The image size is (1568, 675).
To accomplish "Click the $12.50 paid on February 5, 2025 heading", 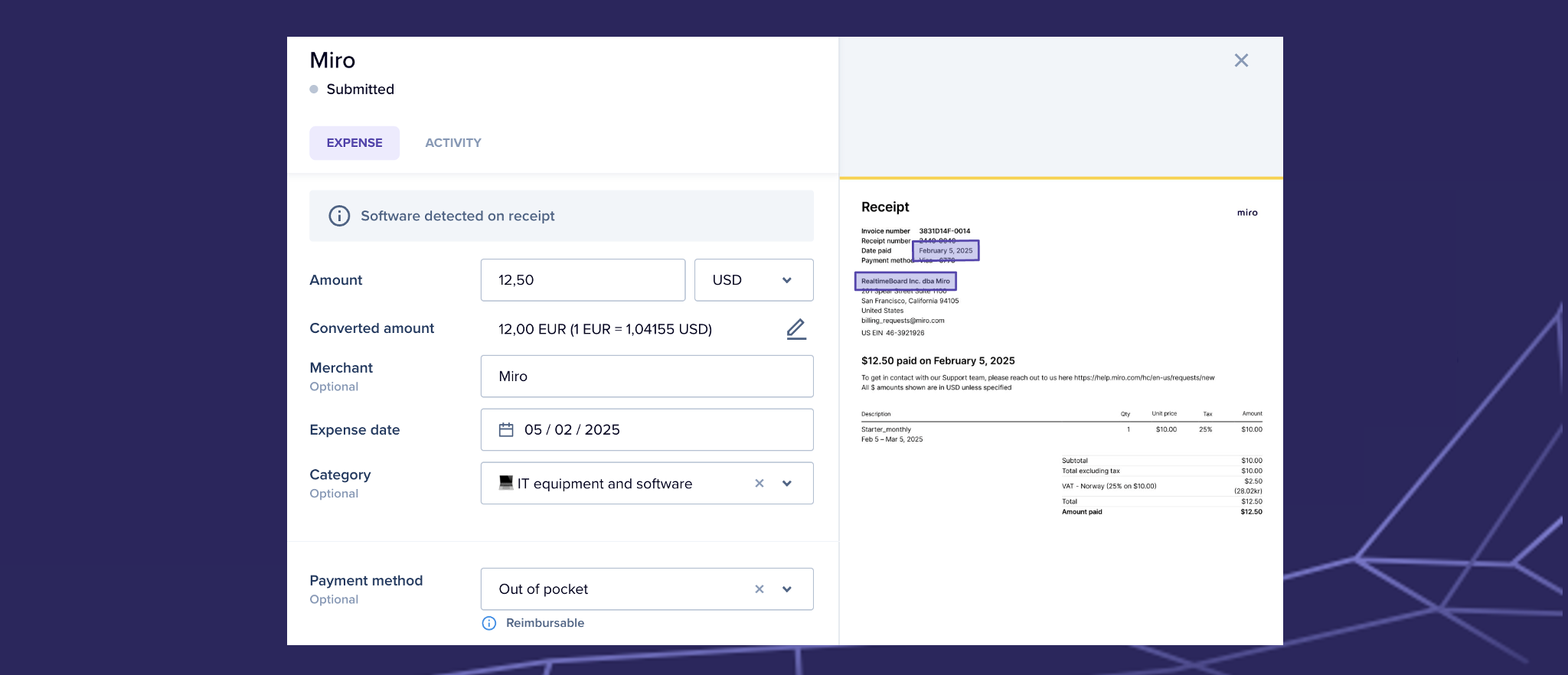I will coord(938,360).
